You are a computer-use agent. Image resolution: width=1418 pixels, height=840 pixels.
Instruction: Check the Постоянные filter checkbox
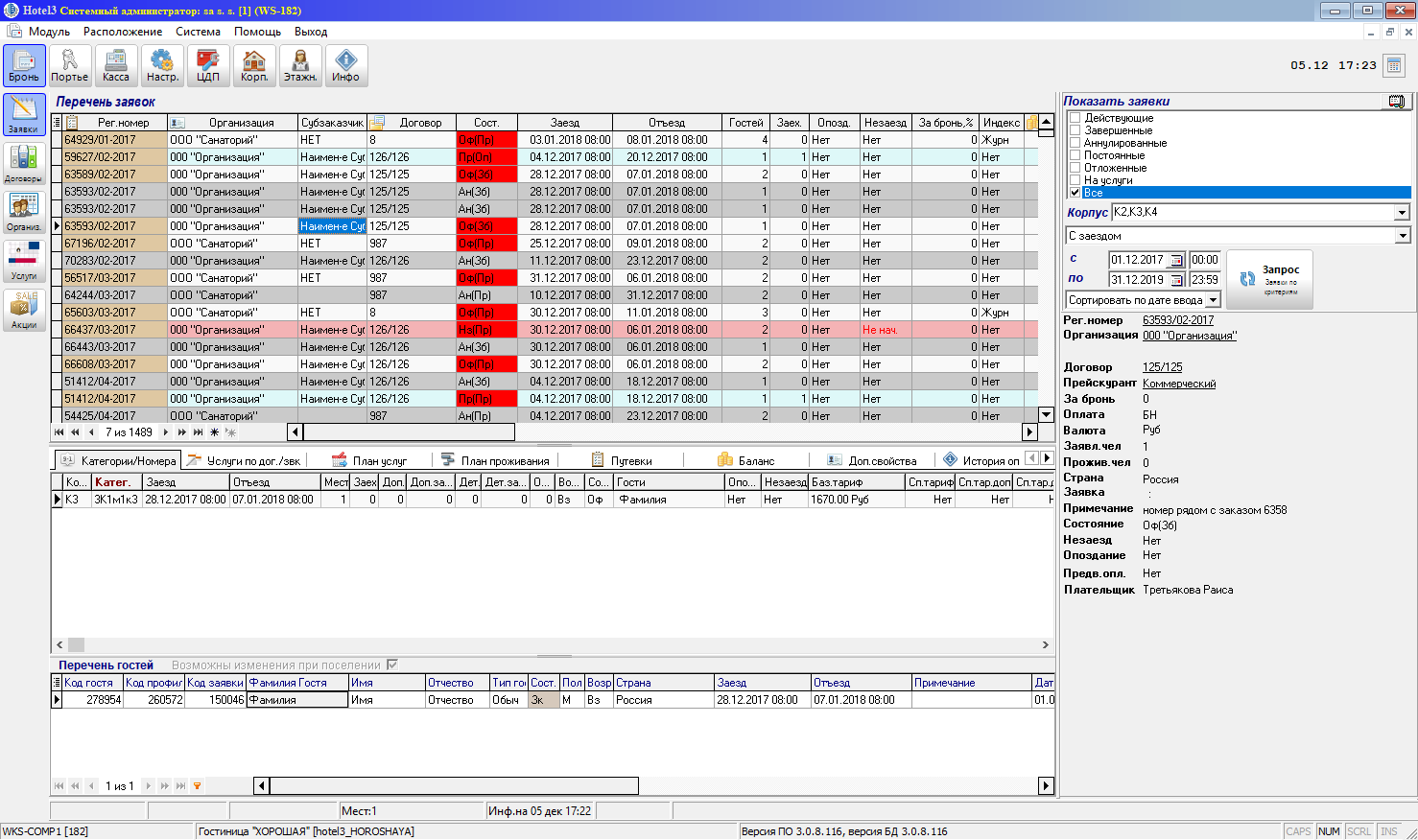click(x=1075, y=155)
